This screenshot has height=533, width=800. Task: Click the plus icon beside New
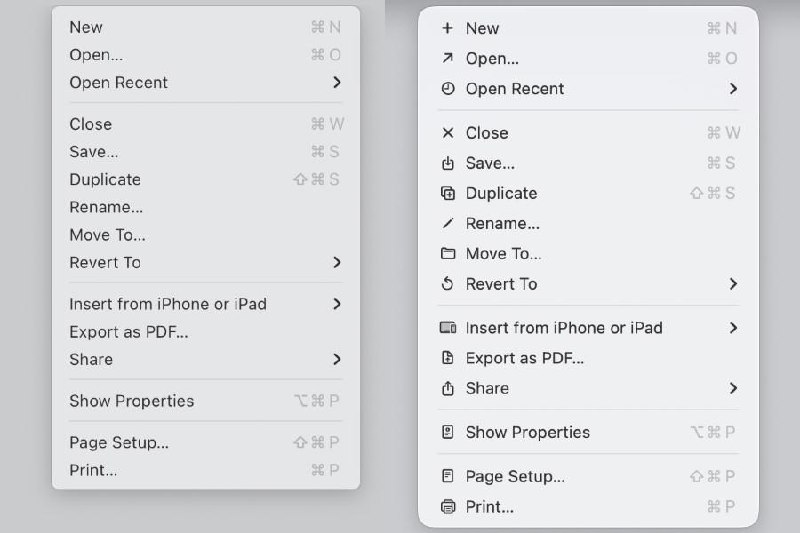coord(447,29)
